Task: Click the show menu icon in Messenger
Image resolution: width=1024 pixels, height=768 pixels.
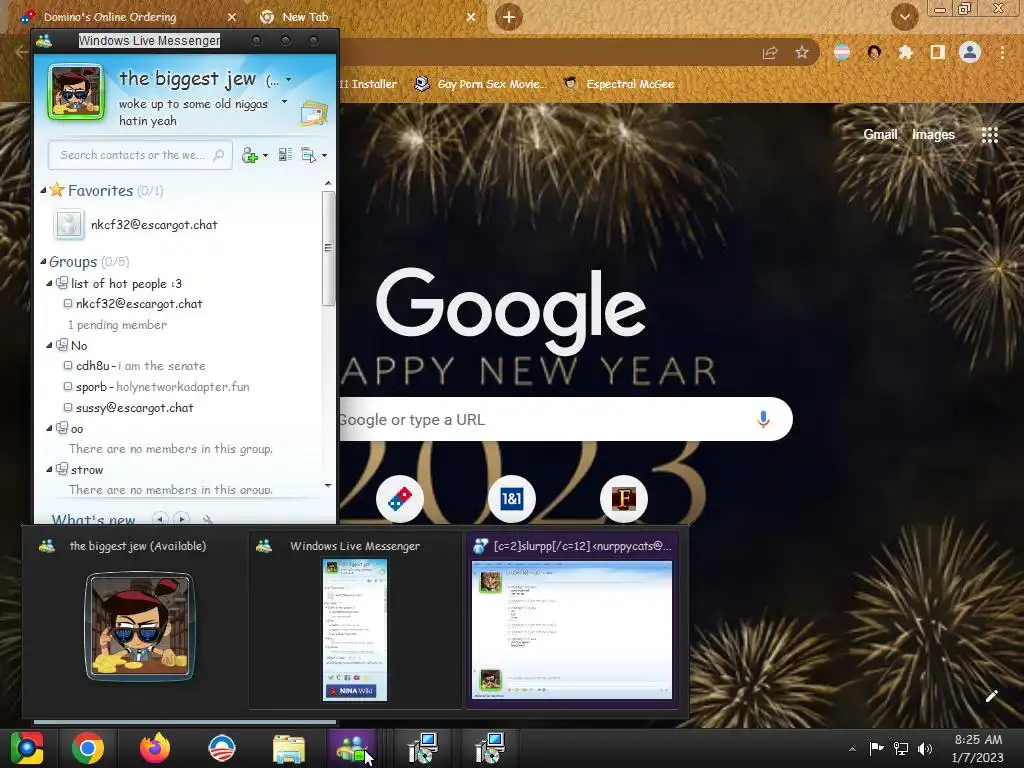Action: pos(308,155)
